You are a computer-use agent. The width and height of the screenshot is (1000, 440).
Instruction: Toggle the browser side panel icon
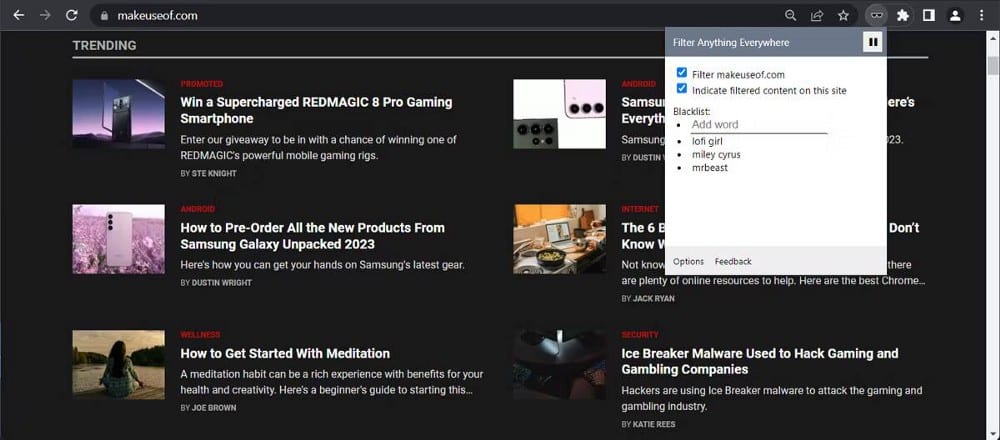[929, 15]
